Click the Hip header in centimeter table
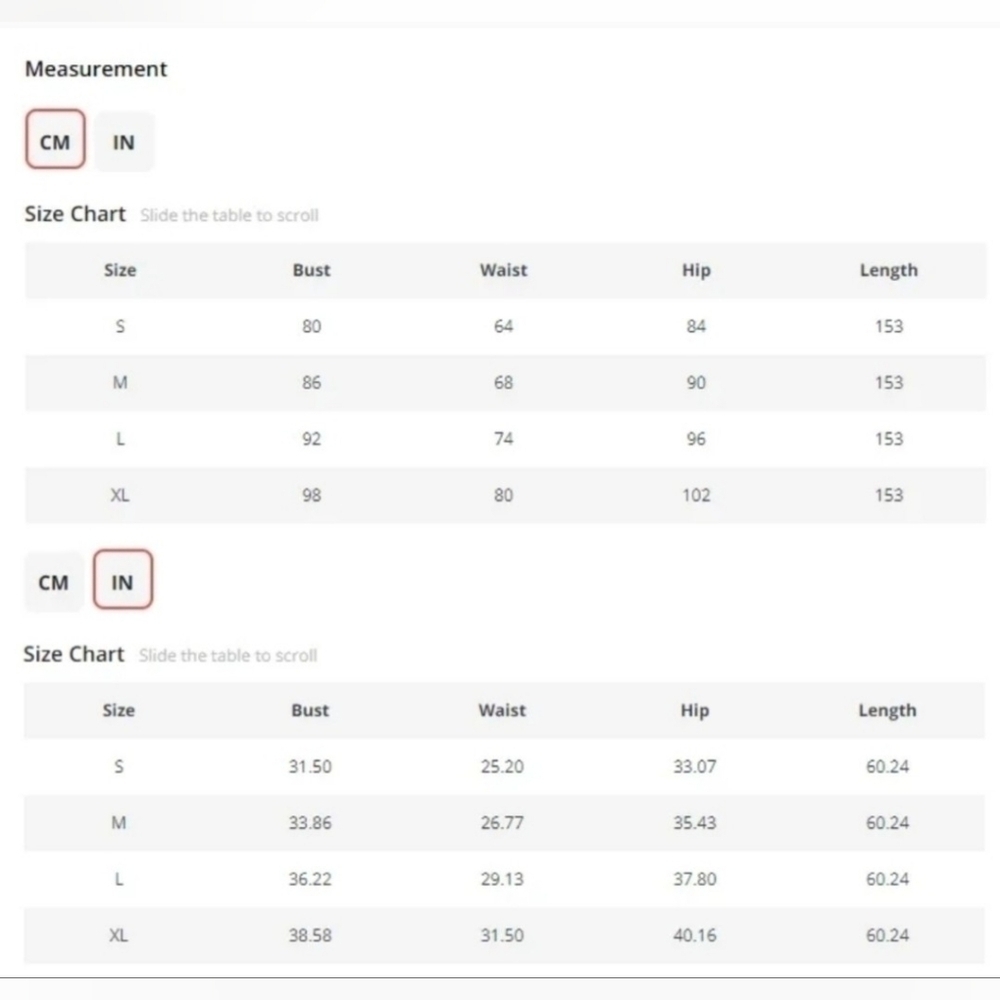Viewport: 1000px width, 1000px height. (x=696, y=270)
